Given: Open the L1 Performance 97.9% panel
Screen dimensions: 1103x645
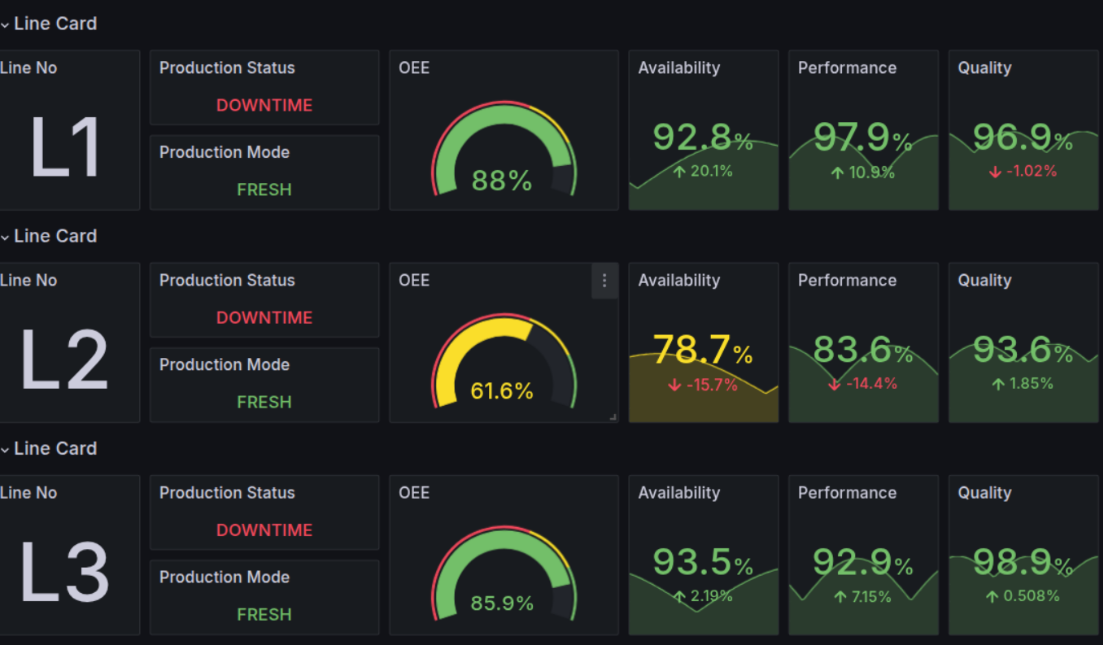Looking at the screenshot, I should [863, 130].
